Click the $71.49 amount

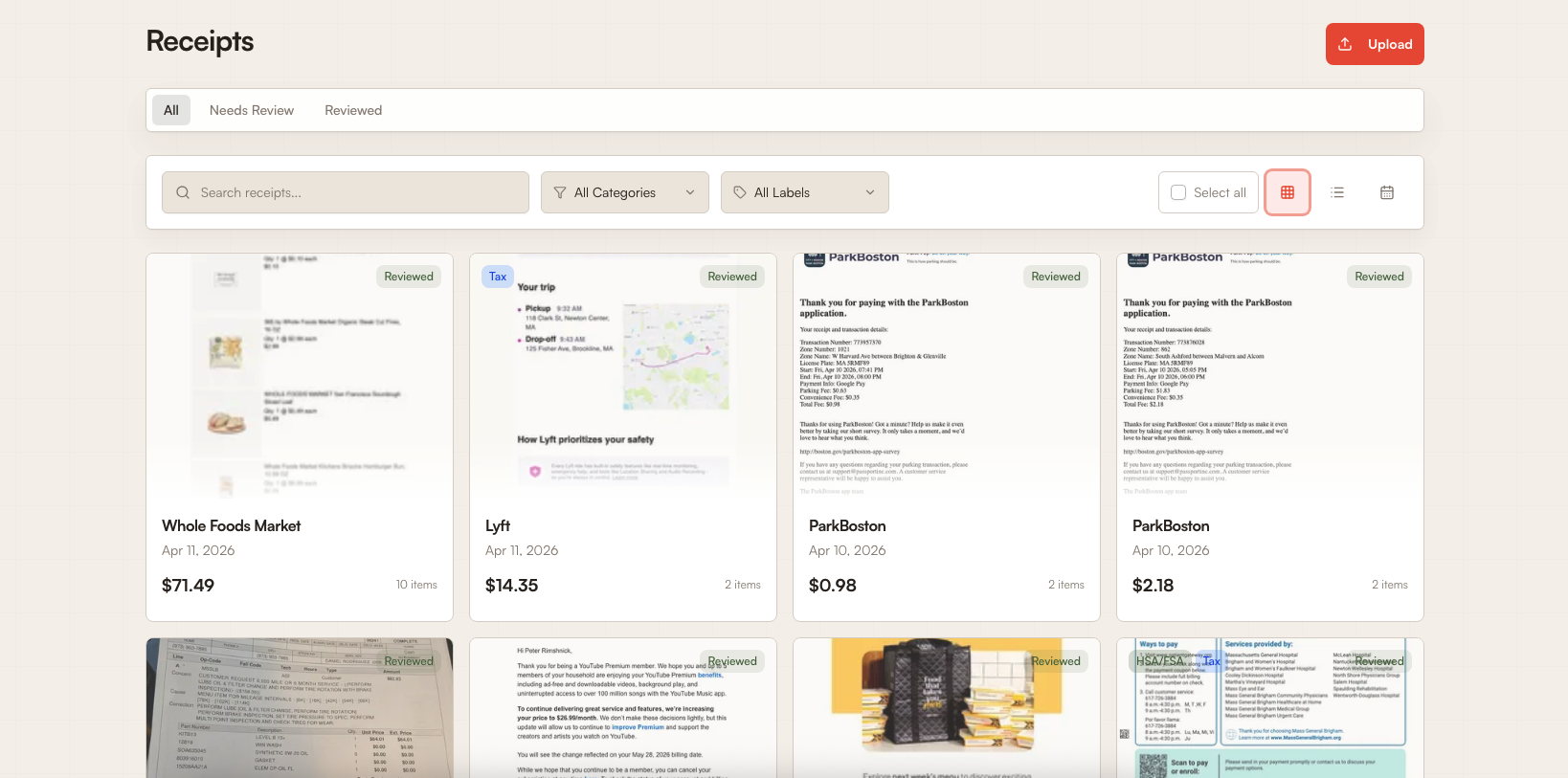tap(188, 585)
